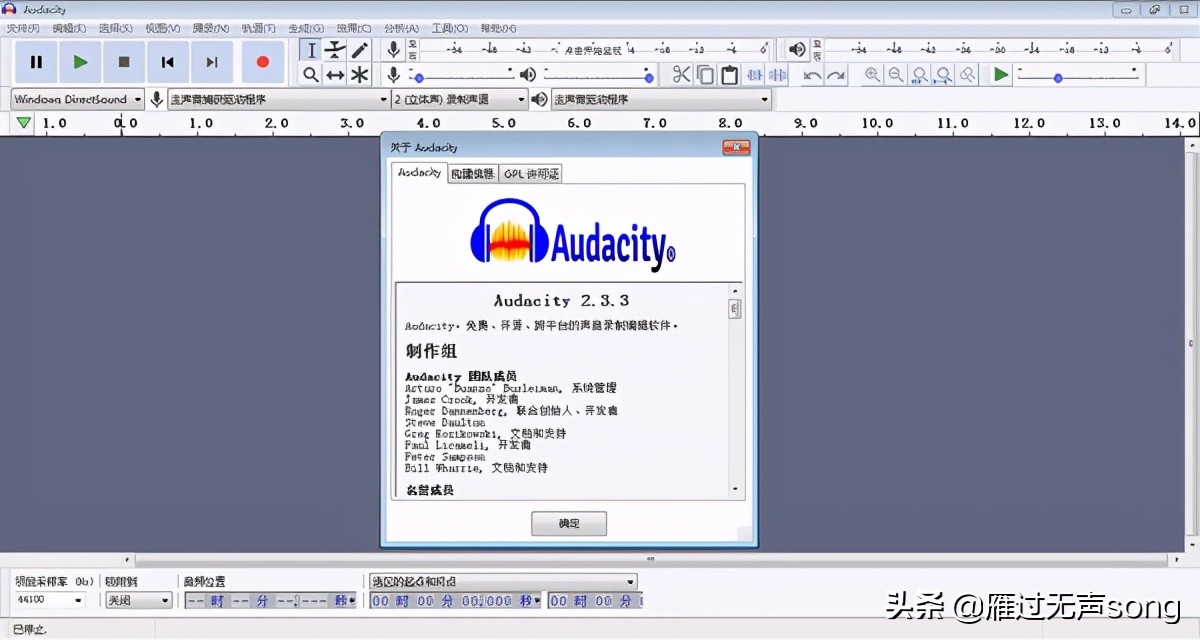Click the horizontal scrollbar of the track area
Image resolution: width=1200 pixels, height=640 pixels.
point(650,560)
